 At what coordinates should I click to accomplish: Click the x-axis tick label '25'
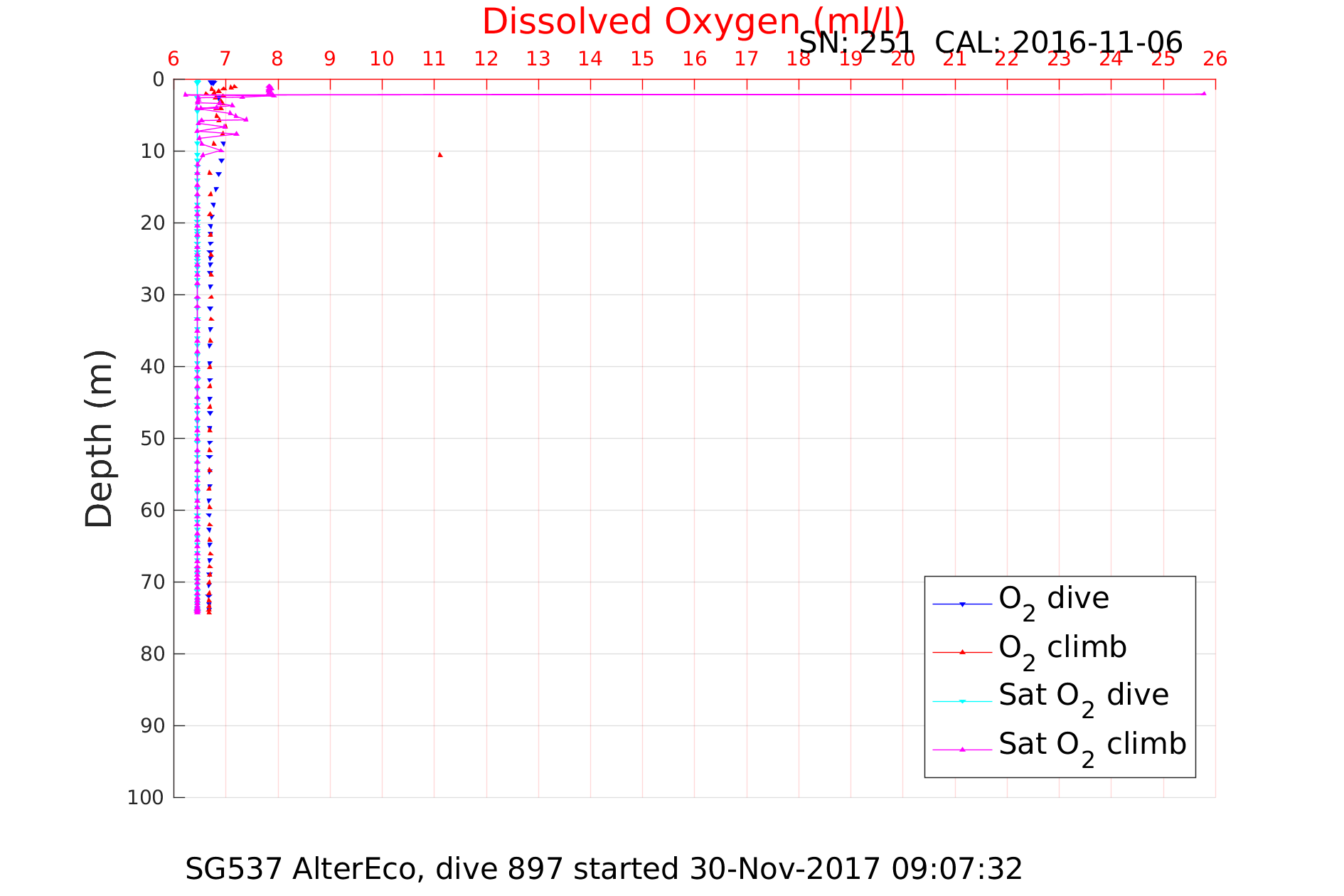tap(1163, 59)
